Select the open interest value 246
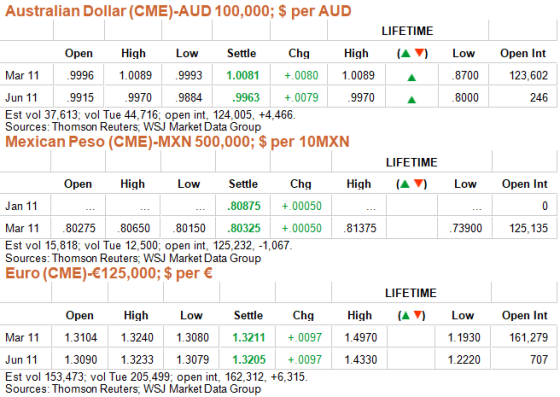This screenshot has width=560, height=397. point(539,98)
